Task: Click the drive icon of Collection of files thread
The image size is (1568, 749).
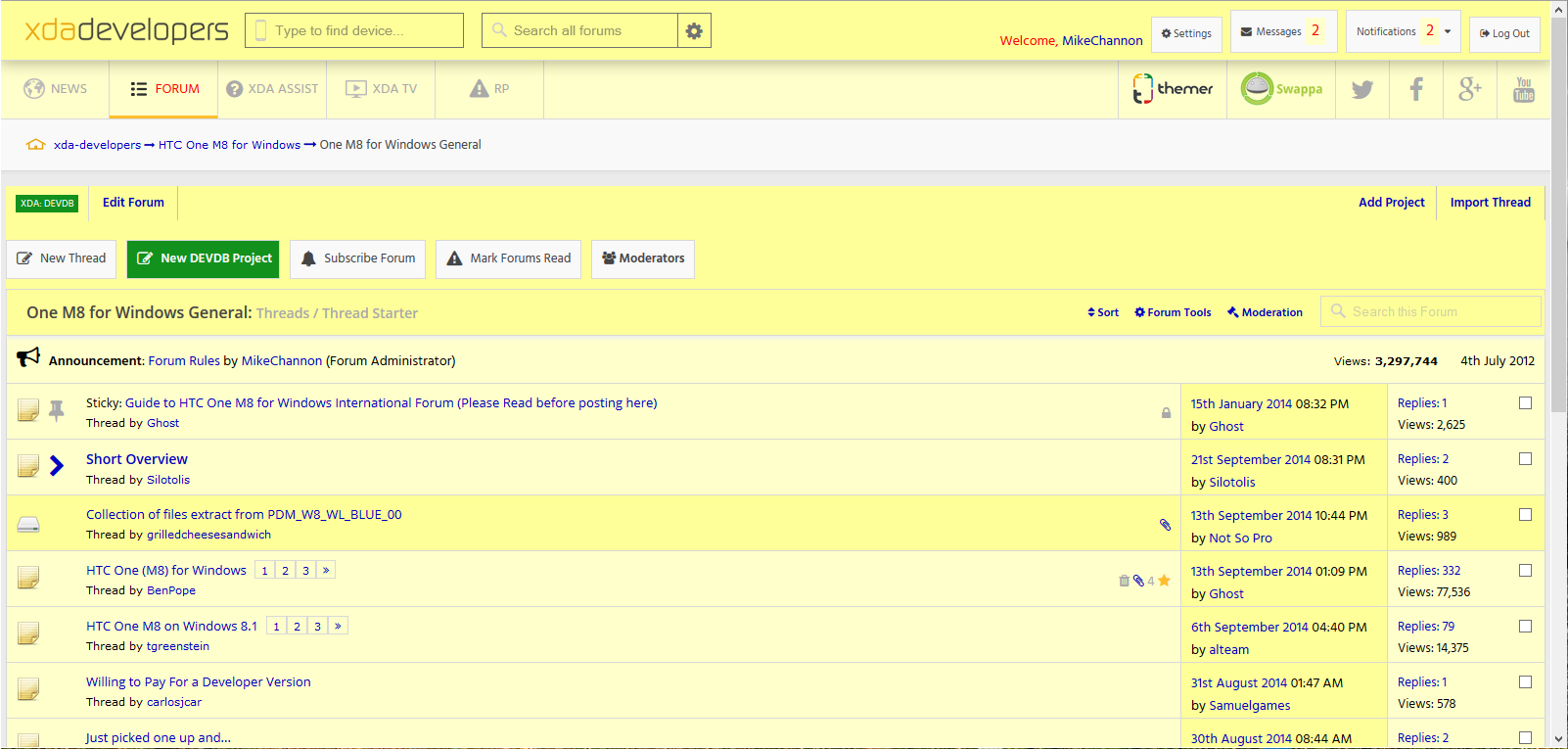Action: [x=28, y=524]
